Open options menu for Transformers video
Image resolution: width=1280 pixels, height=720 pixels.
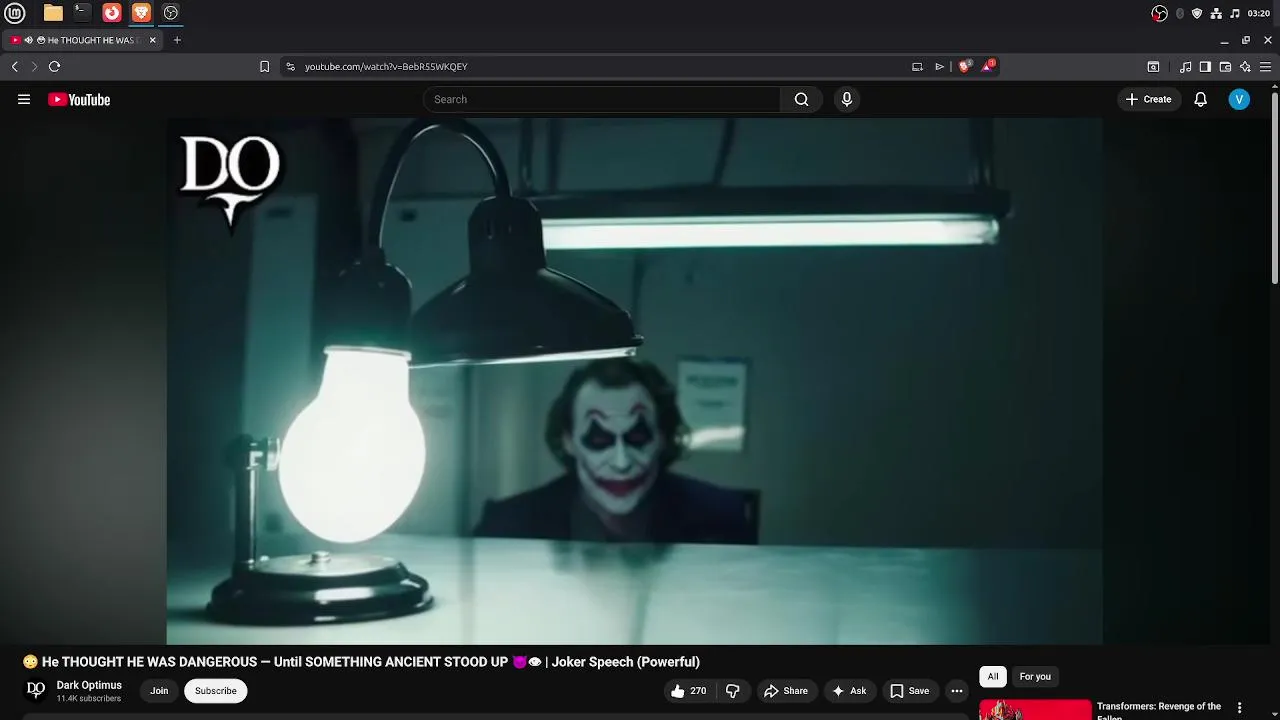1240,708
